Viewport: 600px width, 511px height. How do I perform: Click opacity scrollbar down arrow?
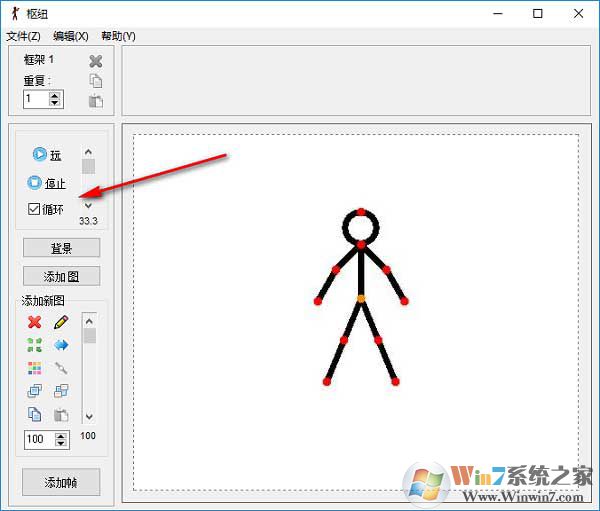coord(89,416)
